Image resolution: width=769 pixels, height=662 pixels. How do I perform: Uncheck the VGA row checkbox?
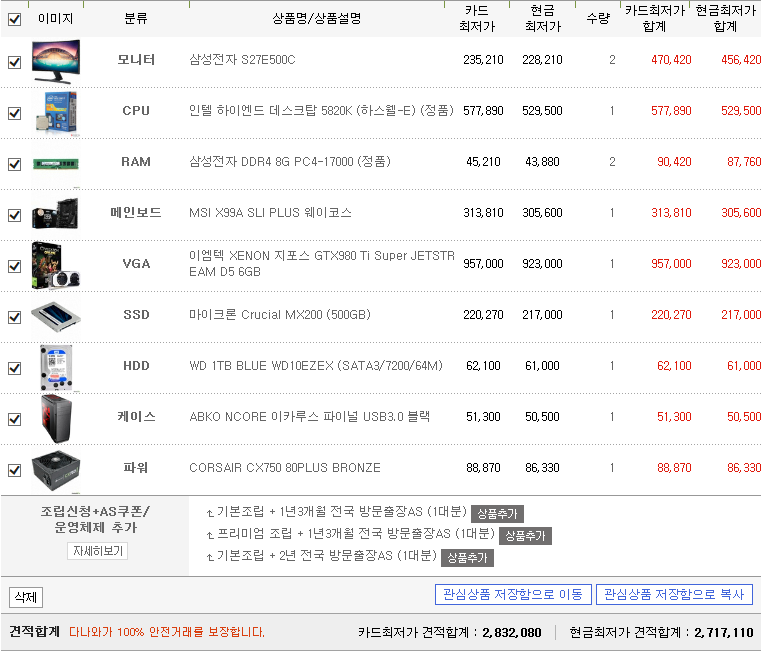tap(15, 267)
